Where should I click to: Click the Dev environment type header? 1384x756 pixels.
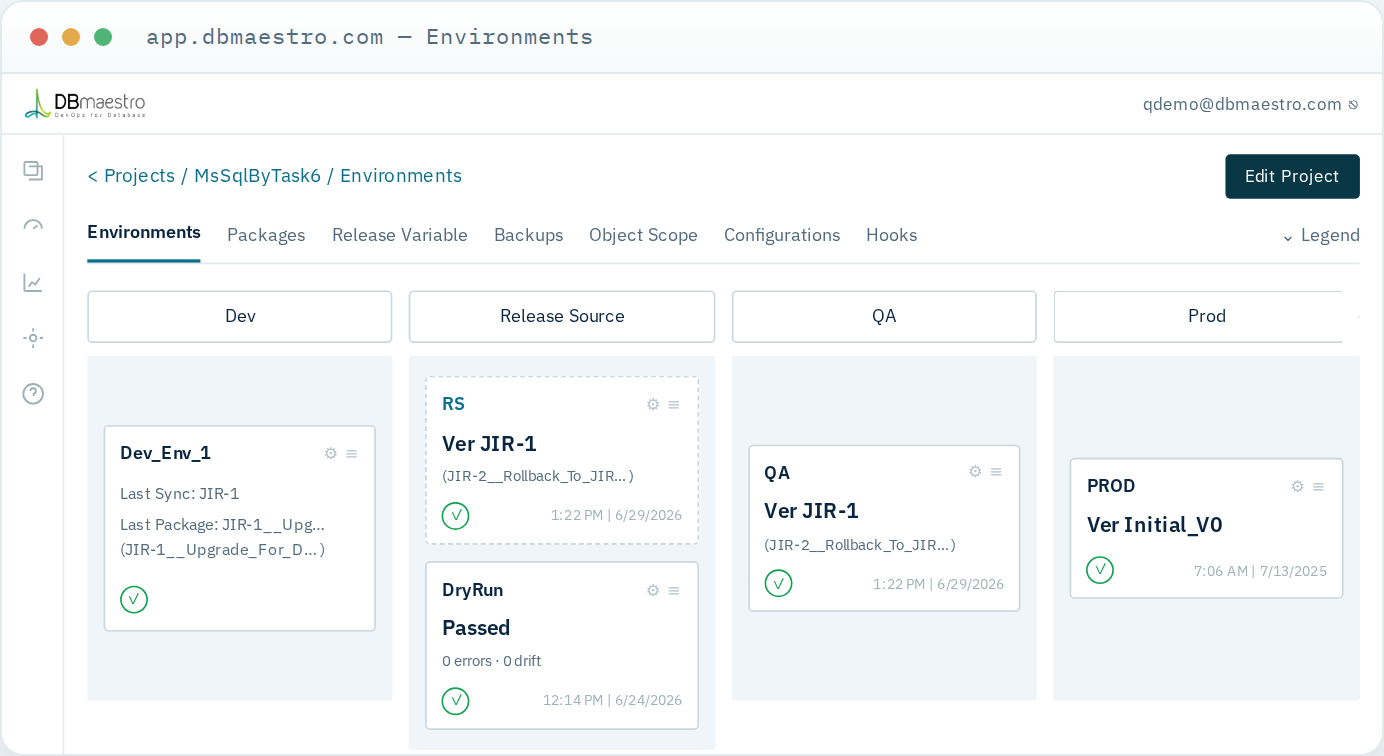[x=240, y=316]
